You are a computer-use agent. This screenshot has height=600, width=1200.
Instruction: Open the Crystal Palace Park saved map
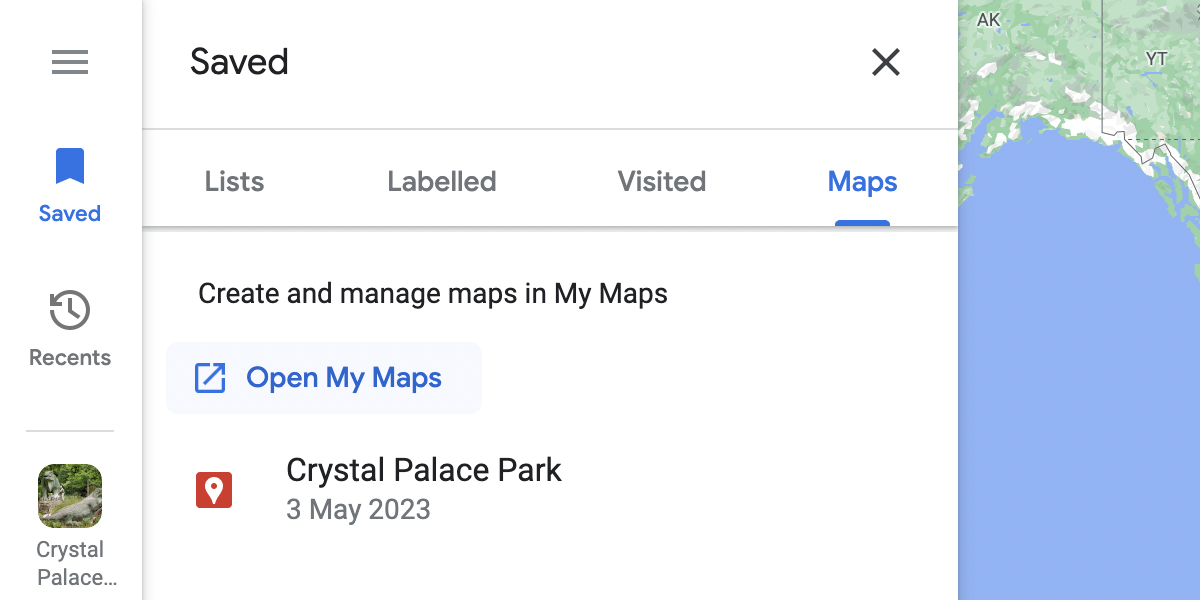(x=423, y=470)
